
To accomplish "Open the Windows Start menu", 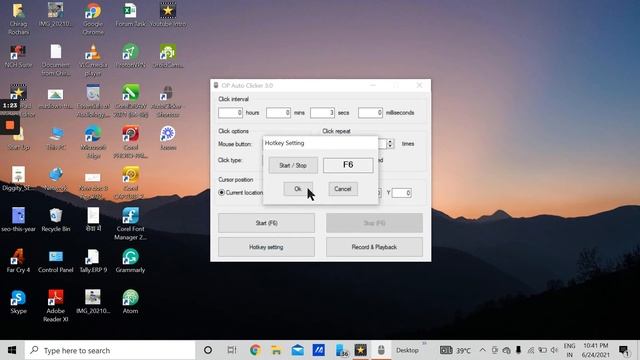I will pos(12,350).
